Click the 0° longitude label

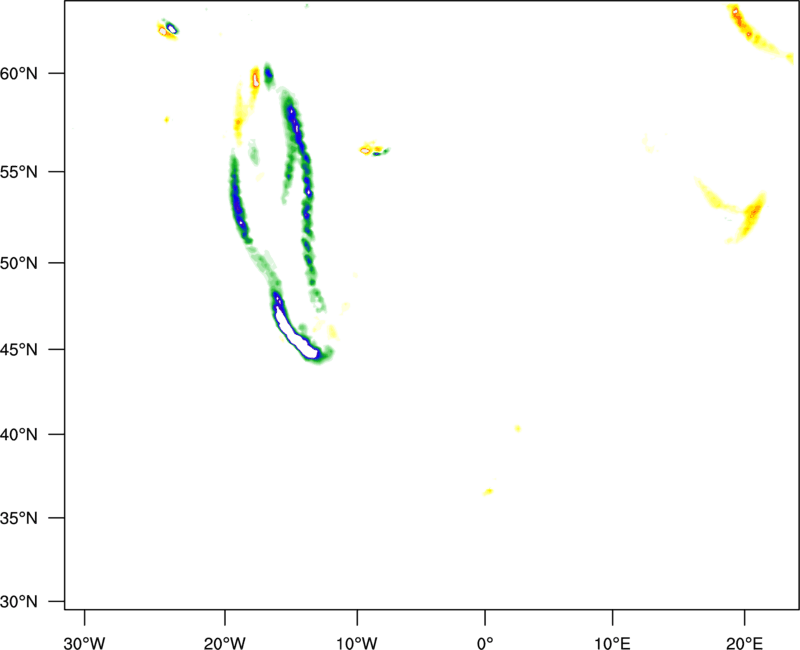(485, 643)
